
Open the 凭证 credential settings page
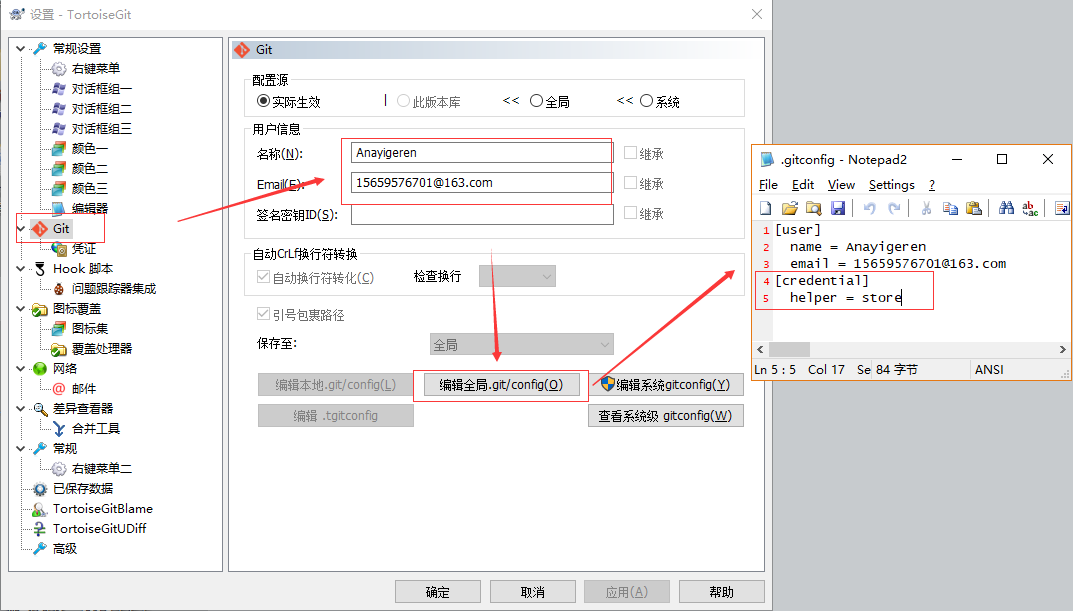point(83,248)
